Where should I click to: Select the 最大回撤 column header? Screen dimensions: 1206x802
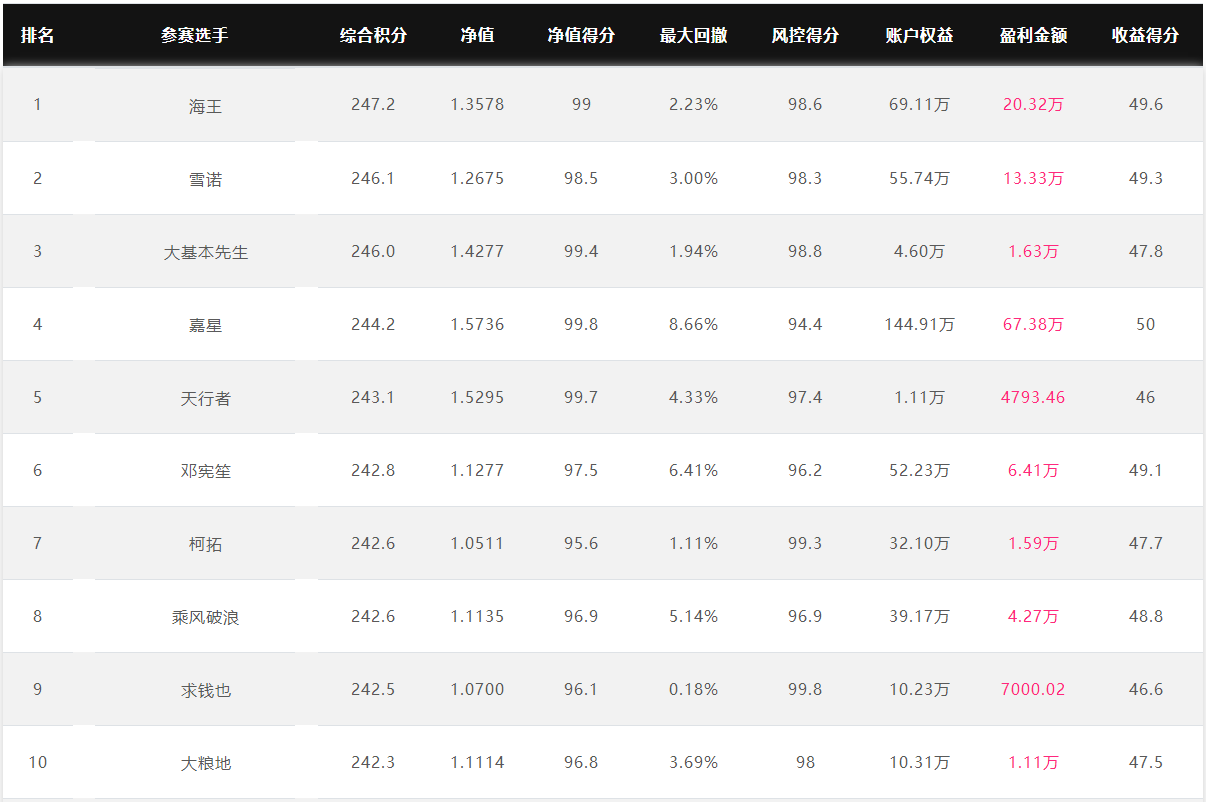[693, 35]
